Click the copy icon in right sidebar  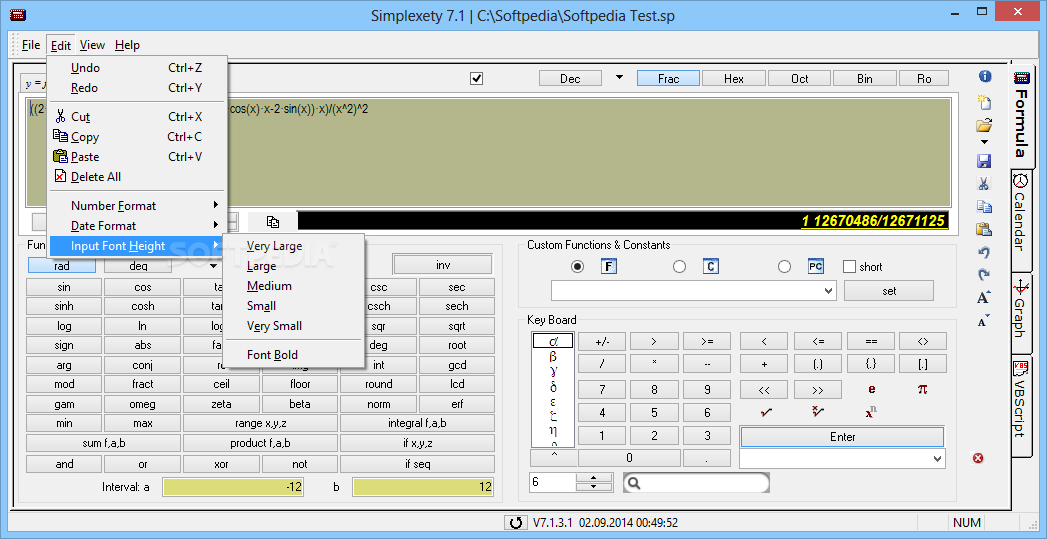click(984, 206)
